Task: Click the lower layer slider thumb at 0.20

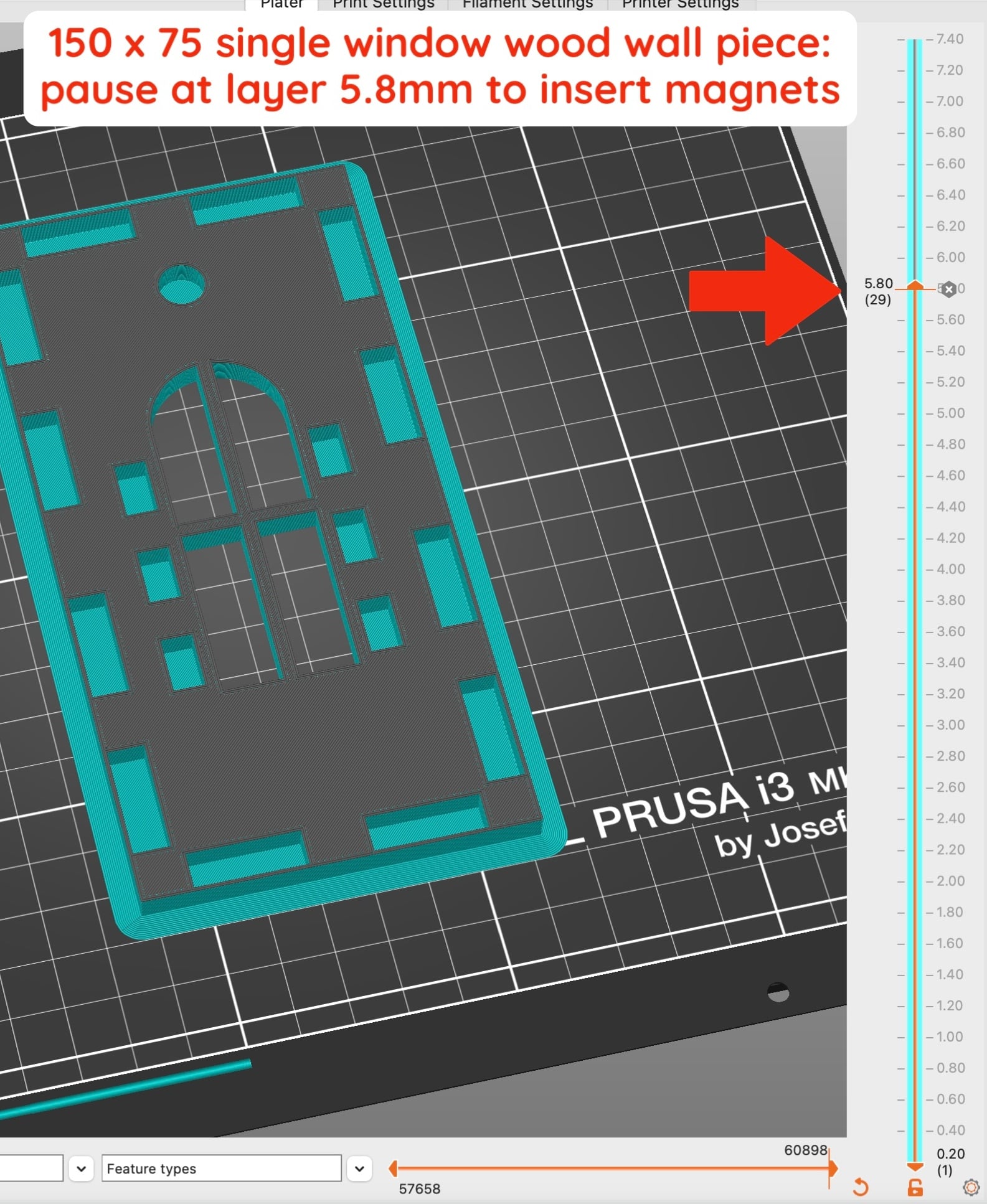Action: 915,1166
